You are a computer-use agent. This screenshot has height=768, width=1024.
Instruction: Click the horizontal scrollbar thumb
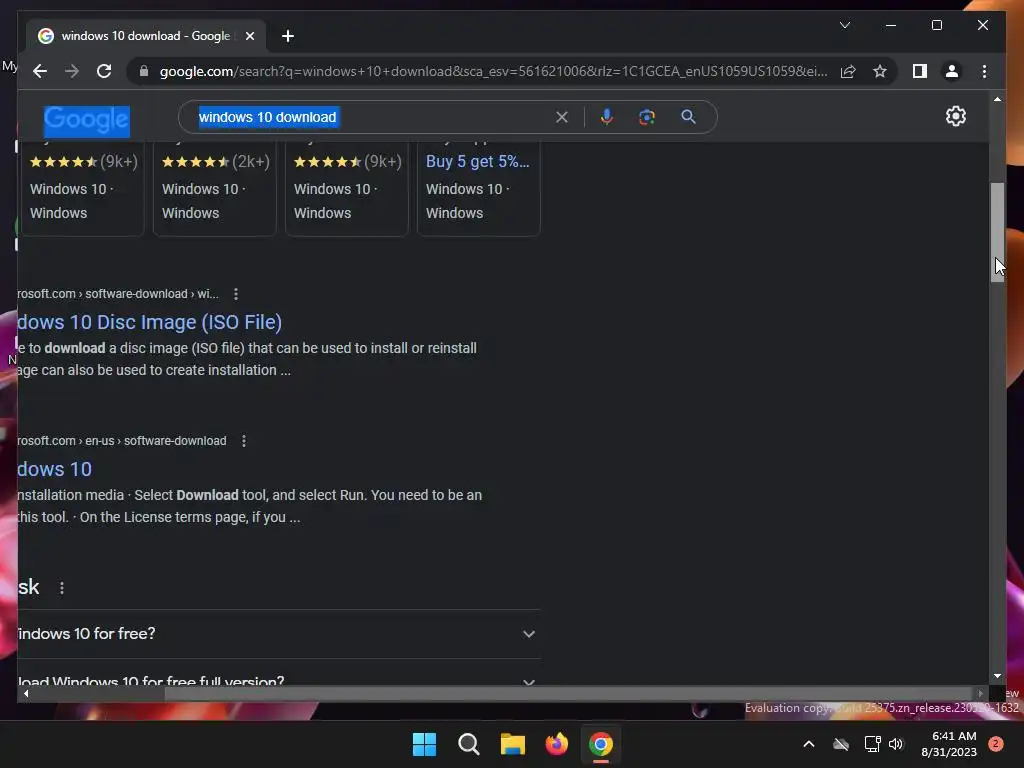click(568, 694)
